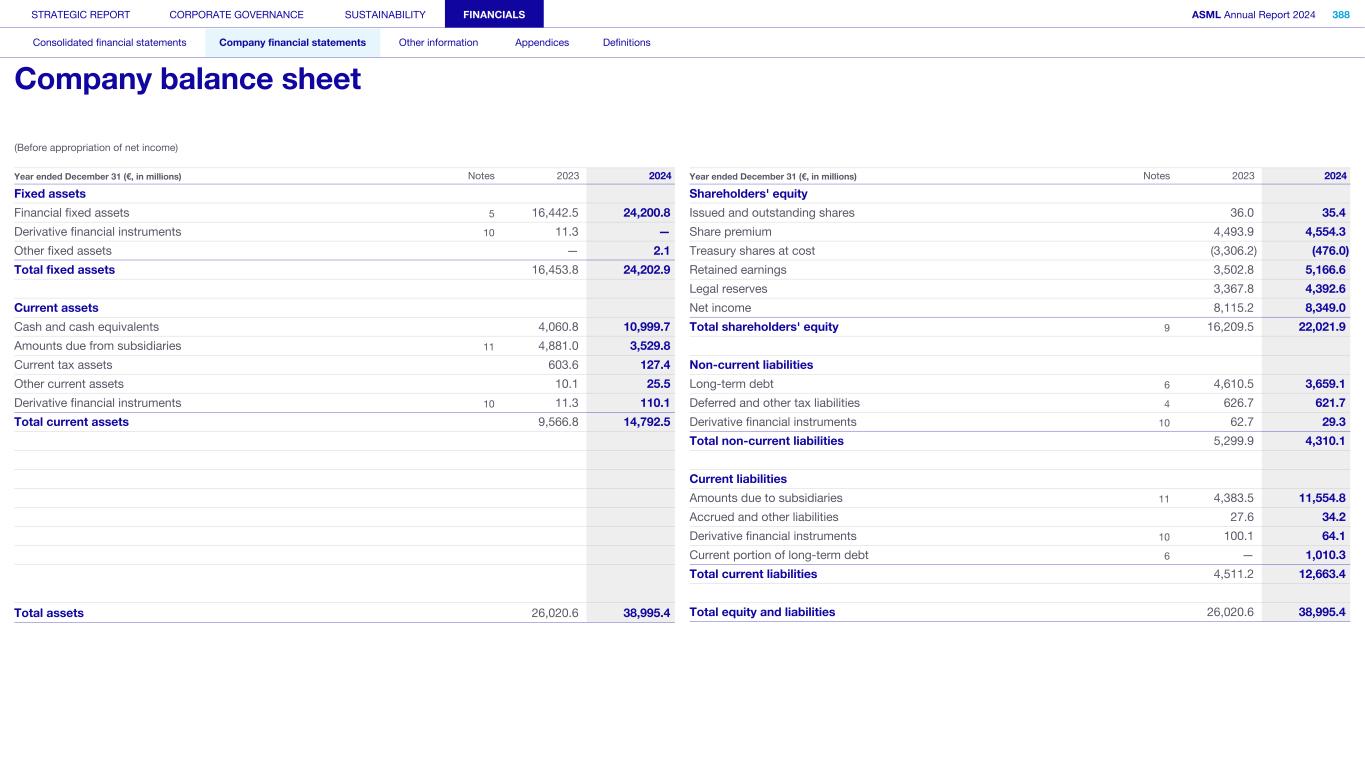1365x769 pixels.
Task: Click note 11 for Amounts due to subsidiaries
Action: 1164,499
